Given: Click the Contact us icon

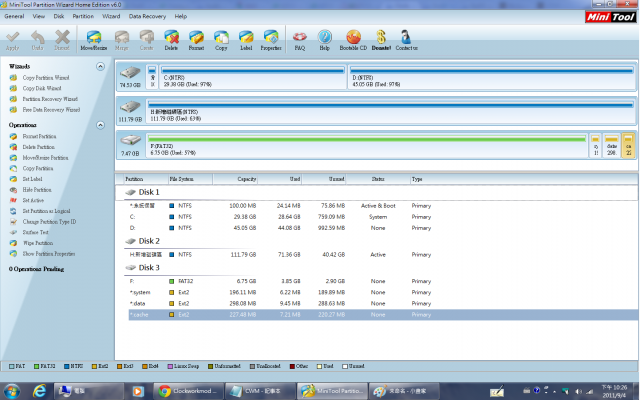Looking at the screenshot, I should (x=406, y=40).
